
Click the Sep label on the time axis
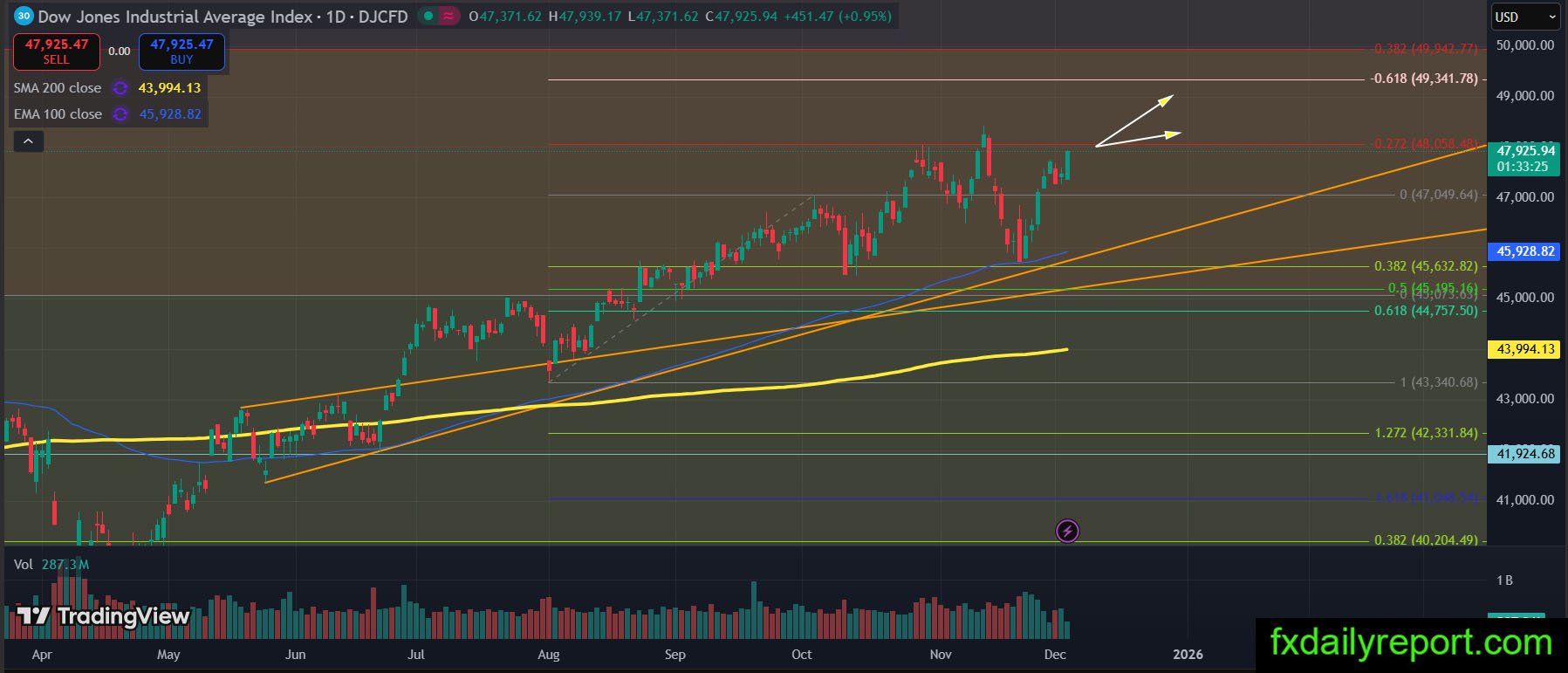675,655
